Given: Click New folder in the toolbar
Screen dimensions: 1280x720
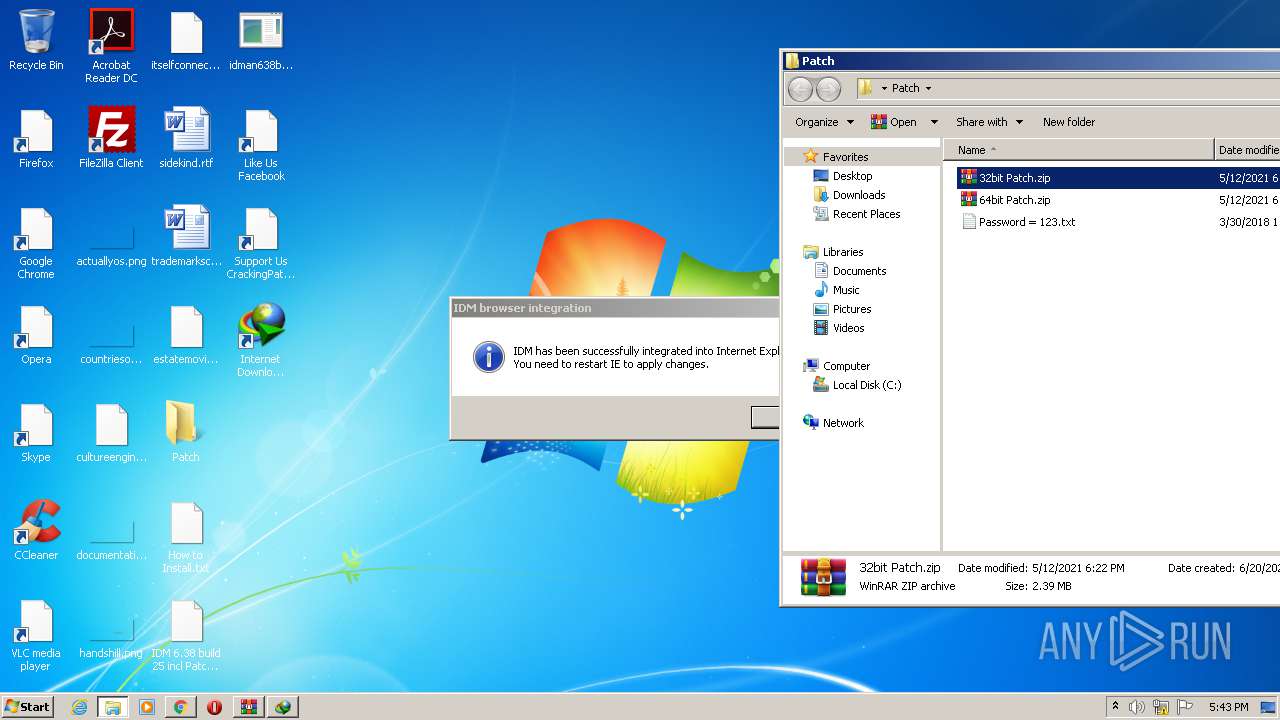Looking at the screenshot, I should (1069, 122).
